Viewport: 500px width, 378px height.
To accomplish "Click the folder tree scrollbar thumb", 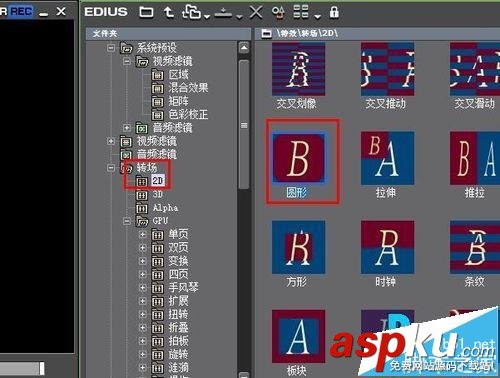I will pyautogui.click(x=244, y=125).
